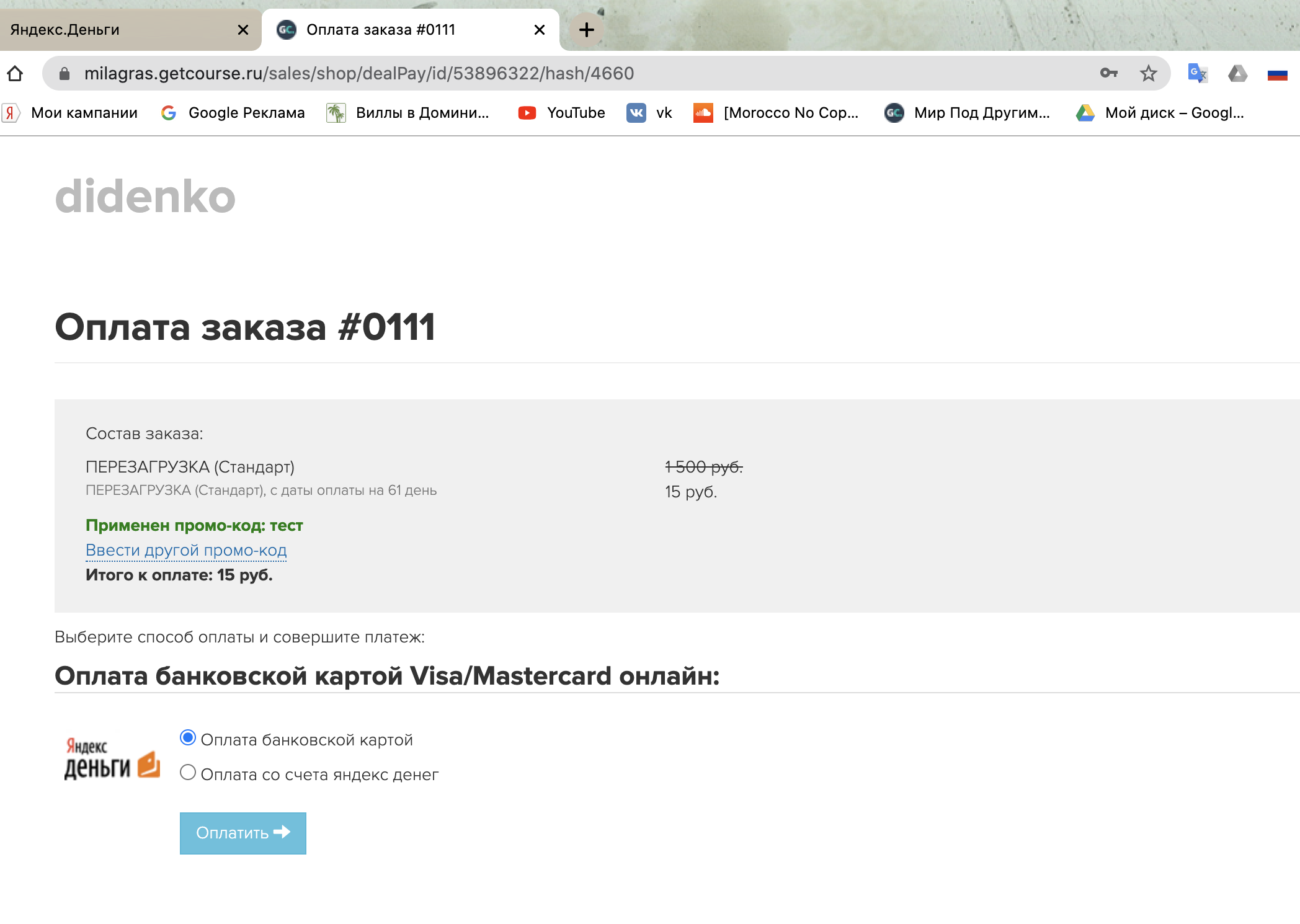This screenshot has width=1300, height=924.
Task: Click the home icon in the toolbar
Action: [15, 74]
